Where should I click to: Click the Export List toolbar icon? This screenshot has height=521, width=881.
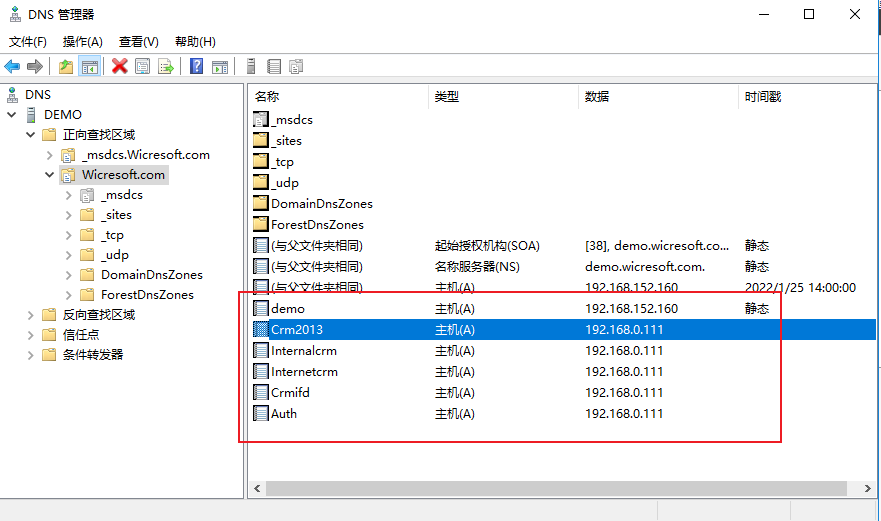tap(166, 66)
